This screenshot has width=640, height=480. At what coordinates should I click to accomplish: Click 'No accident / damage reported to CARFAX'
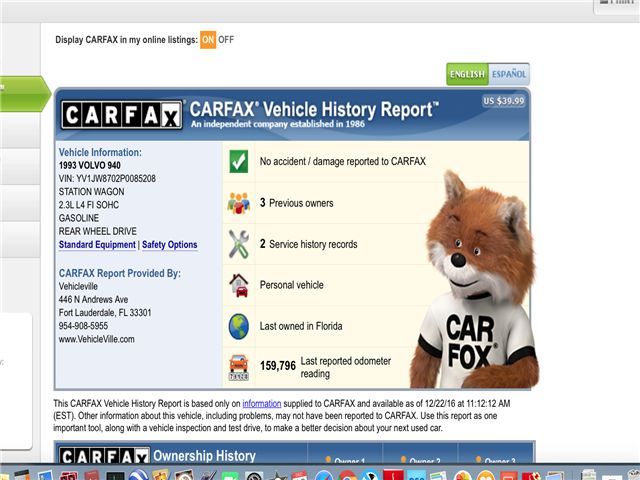(x=343, y=162)
